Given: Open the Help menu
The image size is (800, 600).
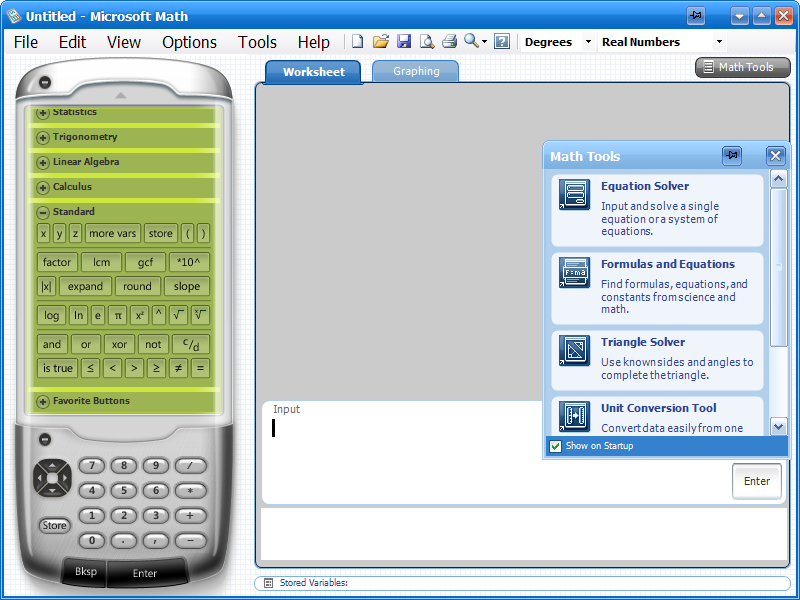Looking at the screenshot, I should pos(313,42).
